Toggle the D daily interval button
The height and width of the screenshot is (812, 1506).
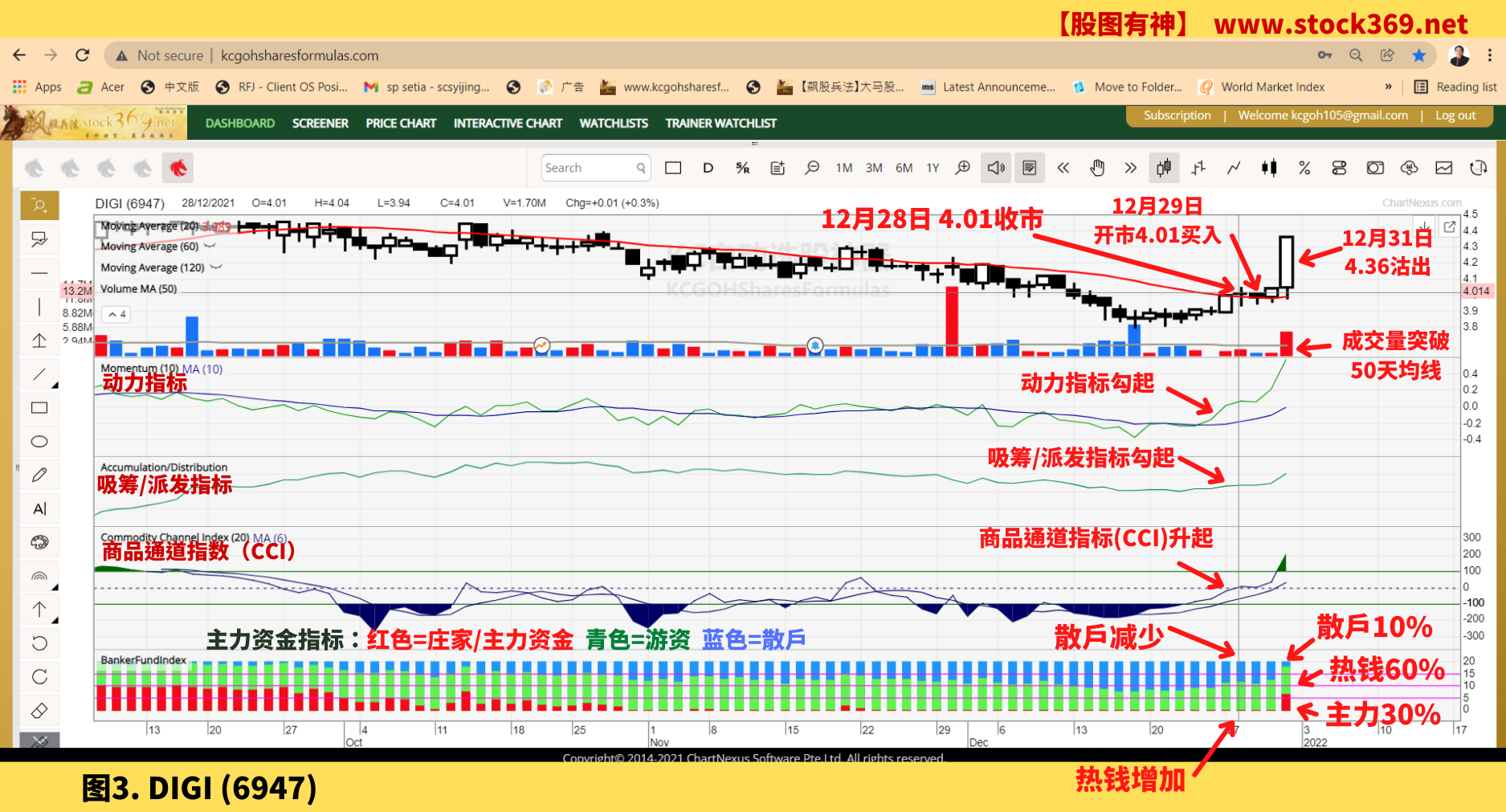coord(708,168)
